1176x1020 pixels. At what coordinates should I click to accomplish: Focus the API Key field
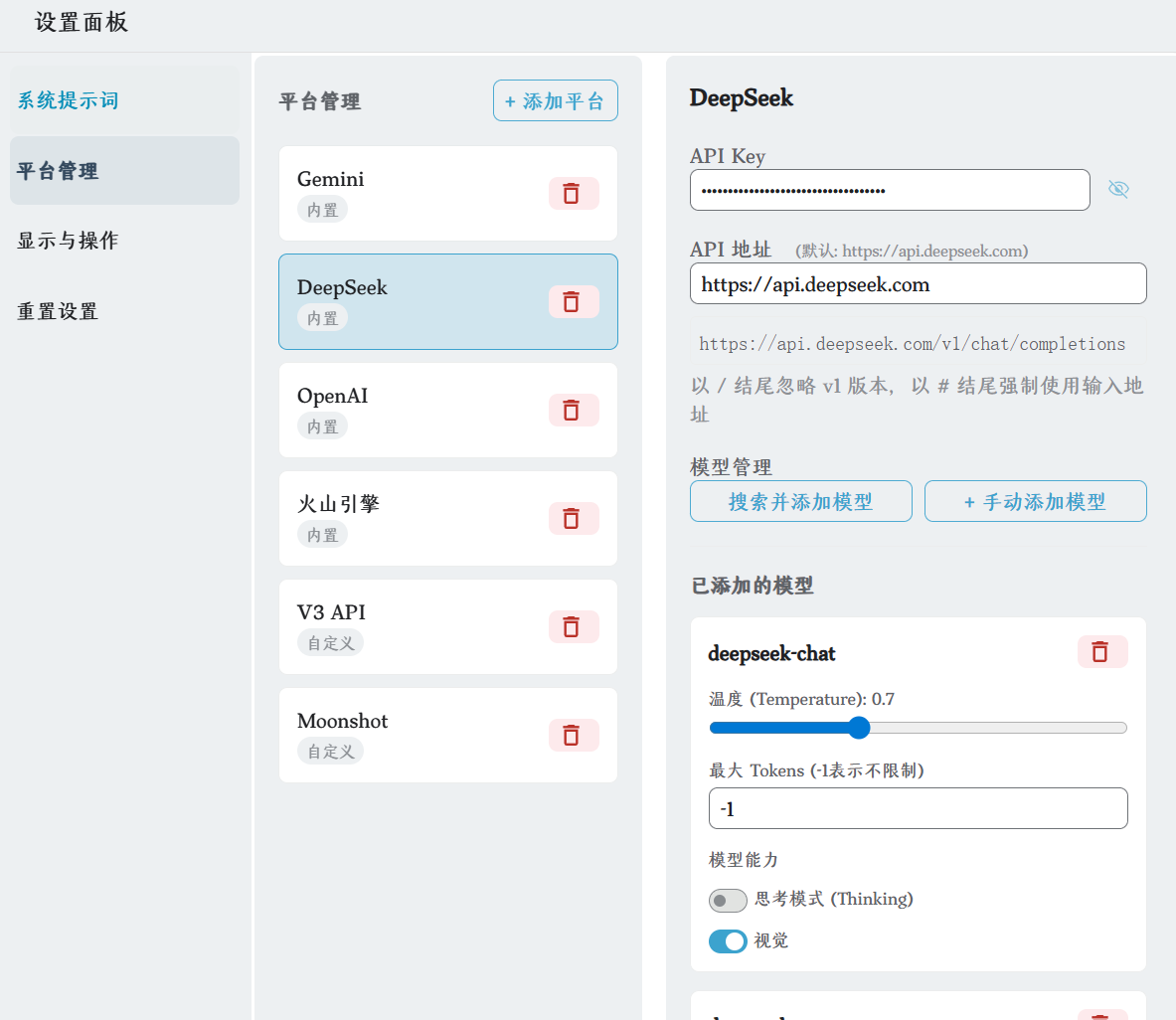(x=890, y=190)
